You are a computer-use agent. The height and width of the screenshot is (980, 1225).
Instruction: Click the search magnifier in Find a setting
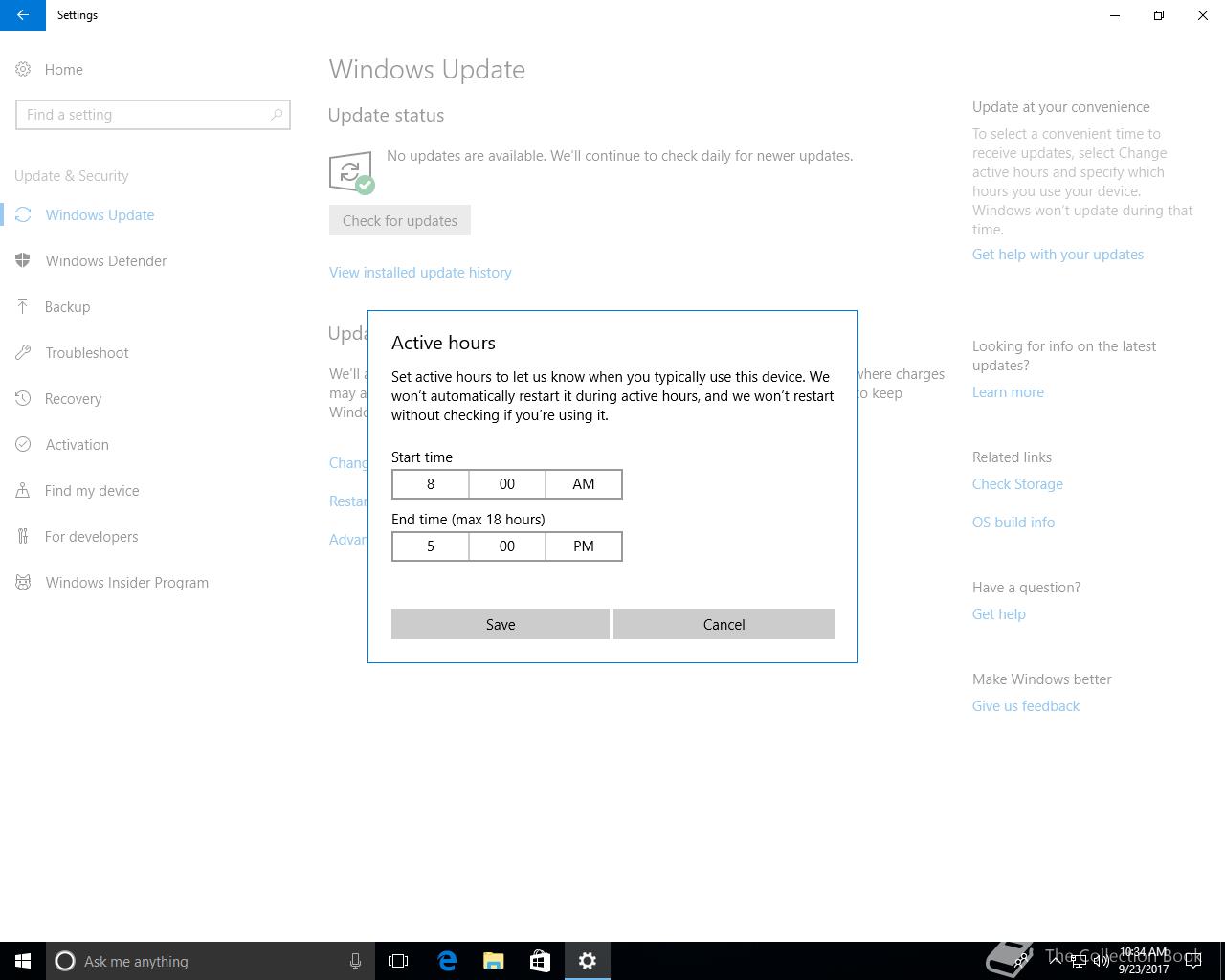[x=277, y=115]
